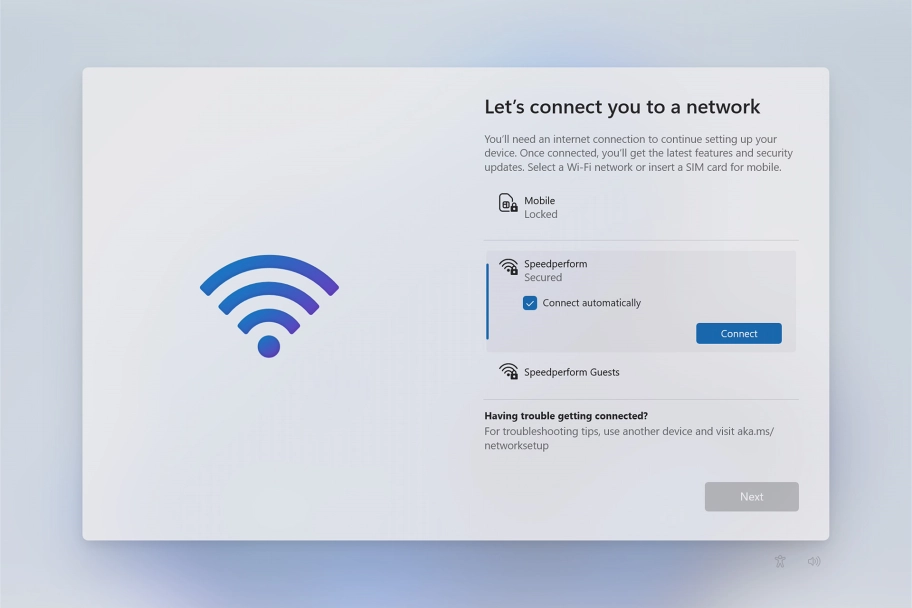Click the Speedperform secured Wi-Fi icon

click(x=508, y=267)
